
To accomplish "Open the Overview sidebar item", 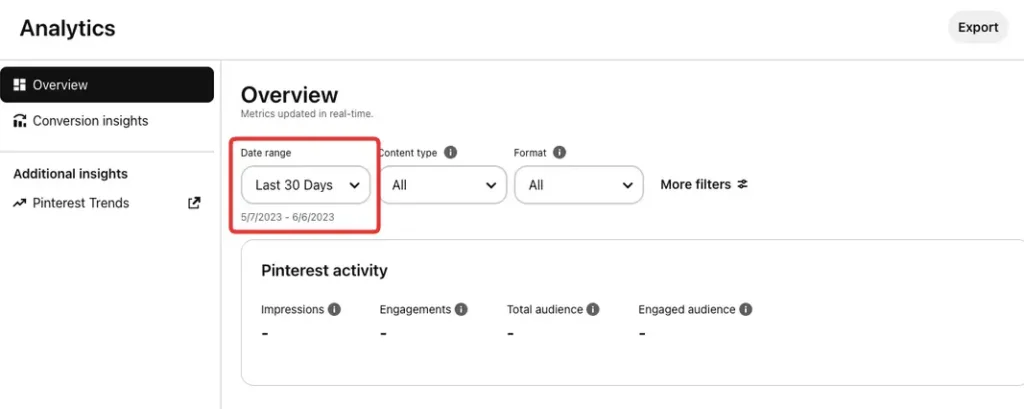I will tap(107, 85).
